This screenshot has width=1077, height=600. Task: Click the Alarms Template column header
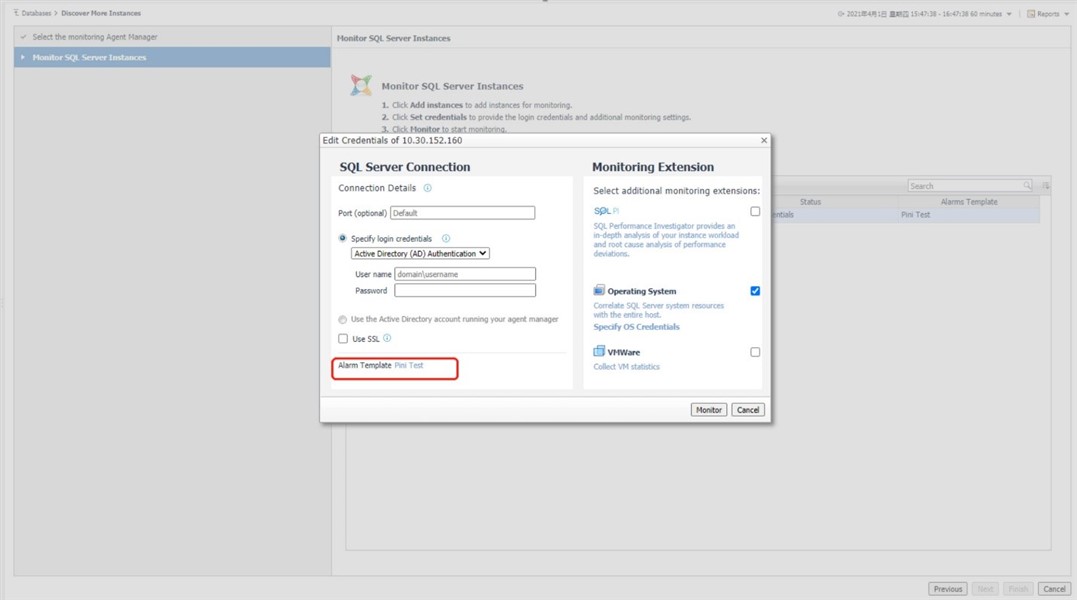click(x=969, y=202)
